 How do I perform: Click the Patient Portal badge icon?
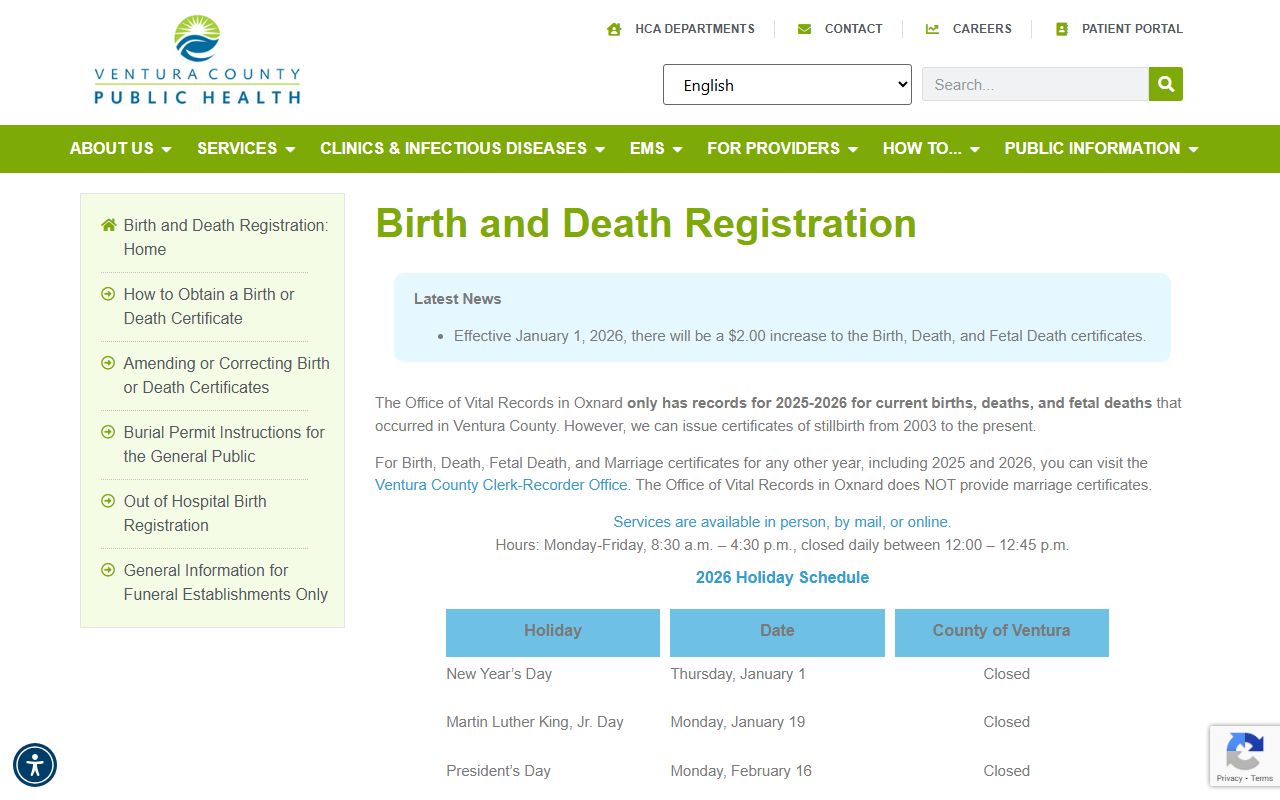[1062, 29]
